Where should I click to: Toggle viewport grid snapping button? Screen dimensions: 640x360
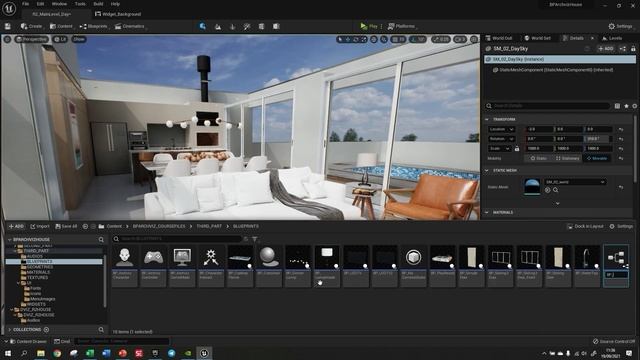coord(398,40)
